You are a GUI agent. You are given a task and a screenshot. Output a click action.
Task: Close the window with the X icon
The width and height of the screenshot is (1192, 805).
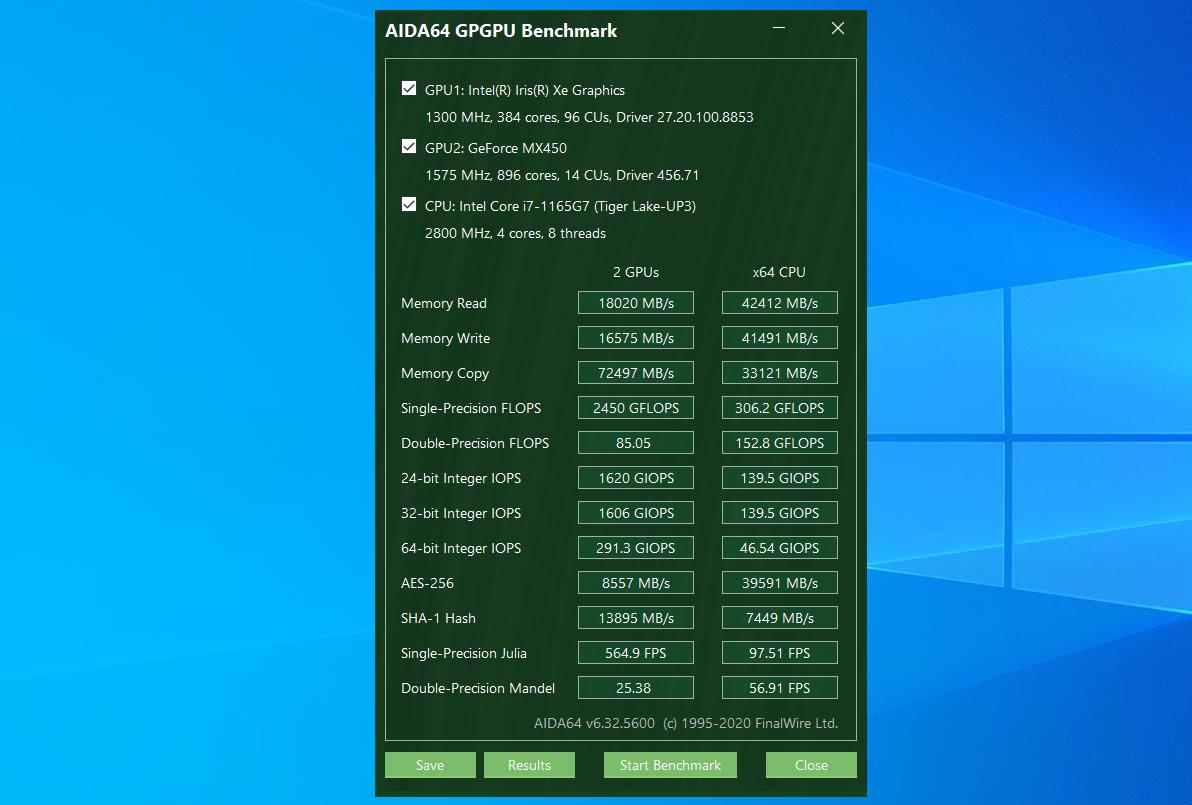coord(838,29)
